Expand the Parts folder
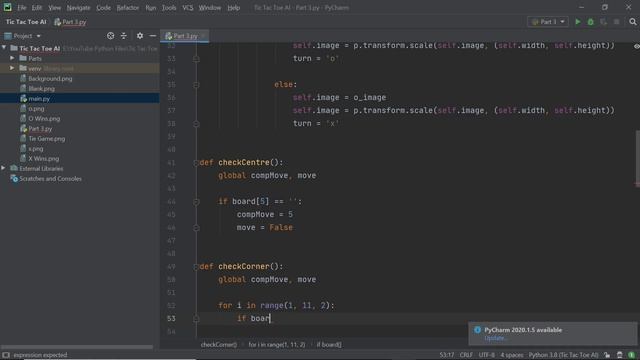This screenshot has width=640, height=360. [x=12, y=58]
